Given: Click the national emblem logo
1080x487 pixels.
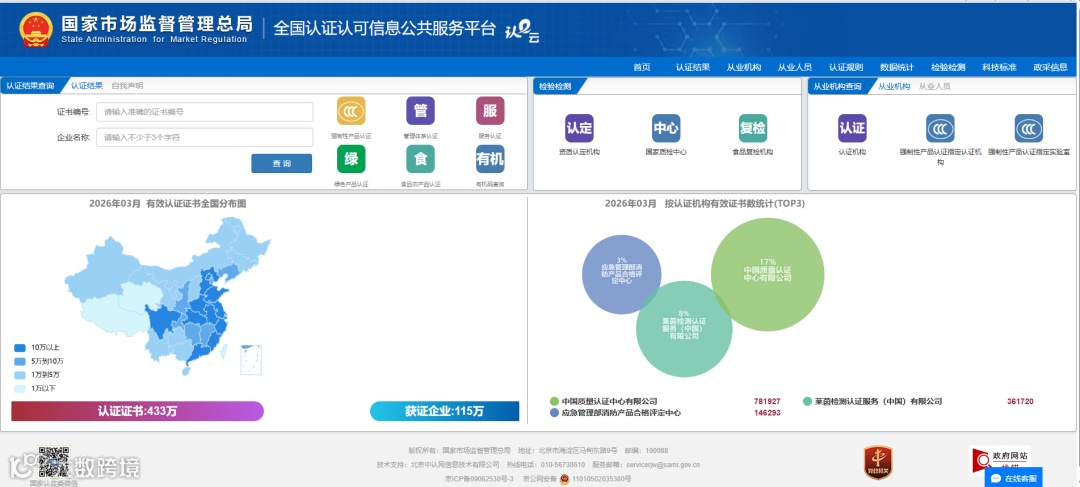Looking at the screenshot, I should [x=36, y=30].
